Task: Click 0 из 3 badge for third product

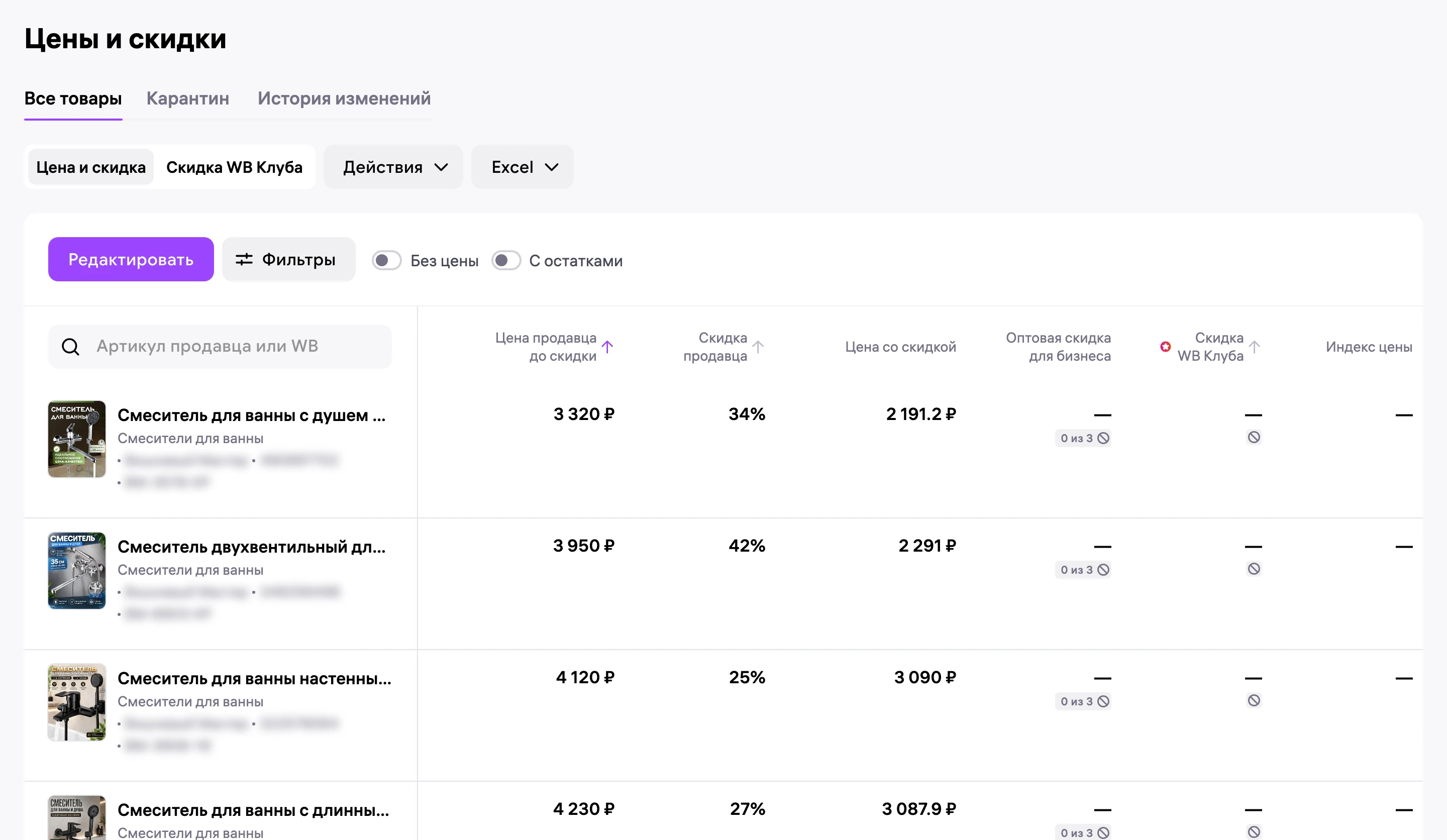Action: (1083, 701)
